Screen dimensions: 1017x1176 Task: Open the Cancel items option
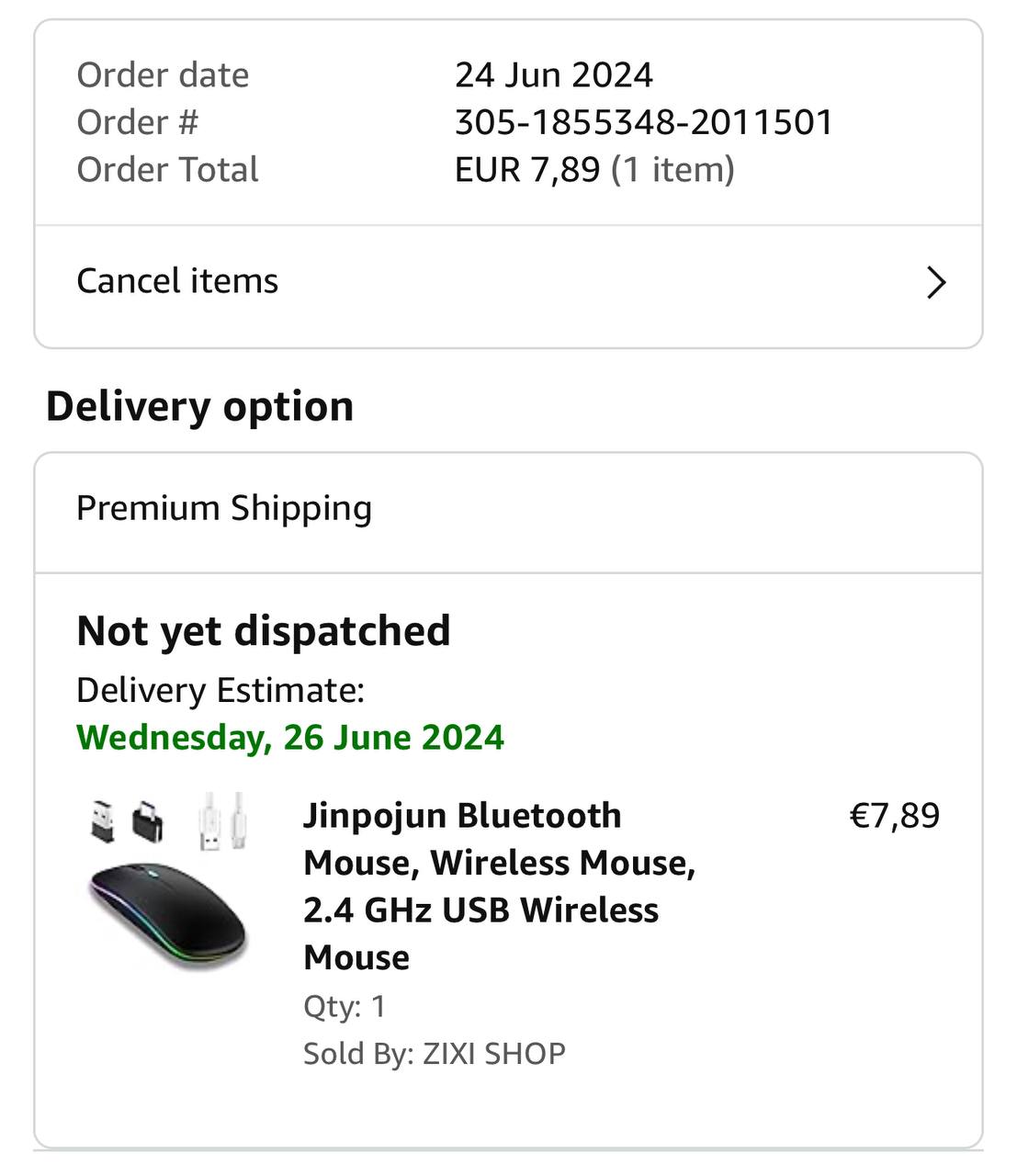(177, 281)
